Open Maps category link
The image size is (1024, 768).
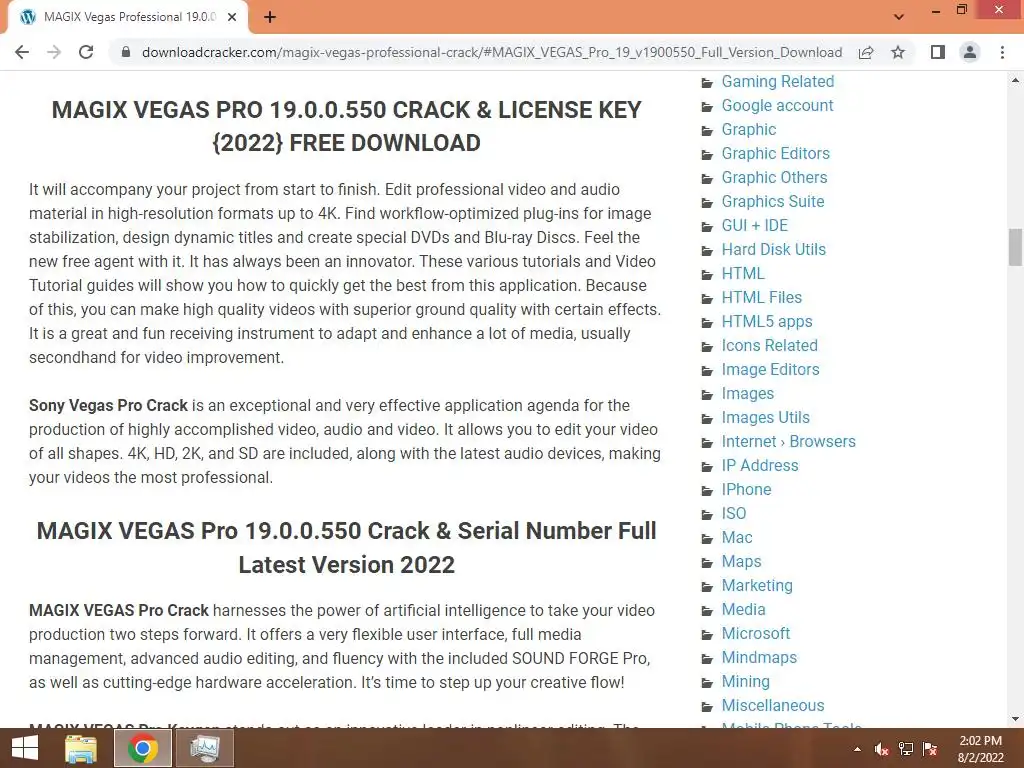[x=741, y=562]
